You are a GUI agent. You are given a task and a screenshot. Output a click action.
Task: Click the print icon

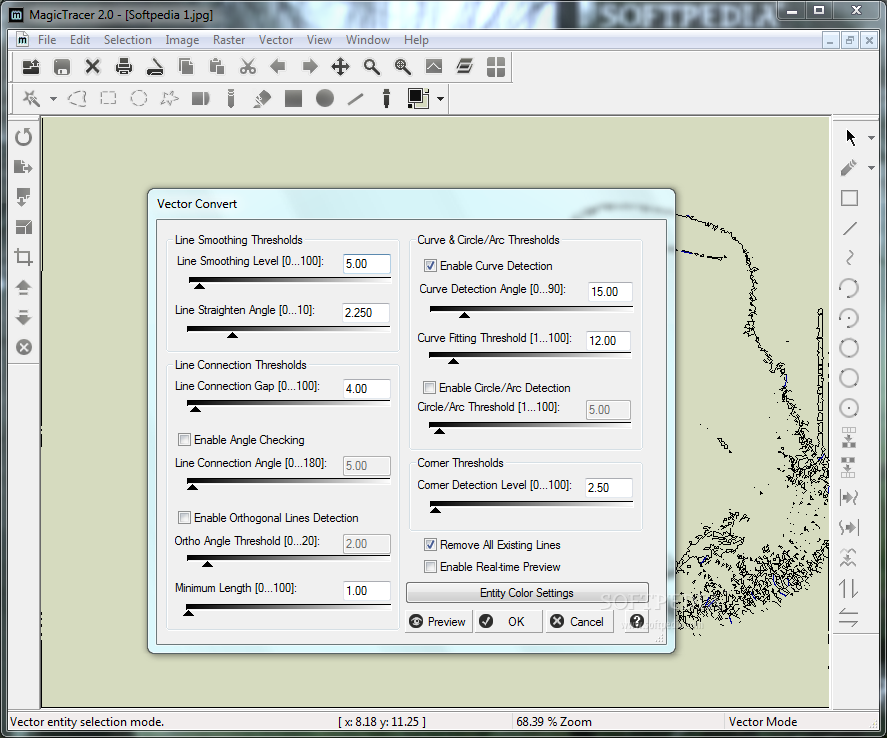click(x=123, y=67)
